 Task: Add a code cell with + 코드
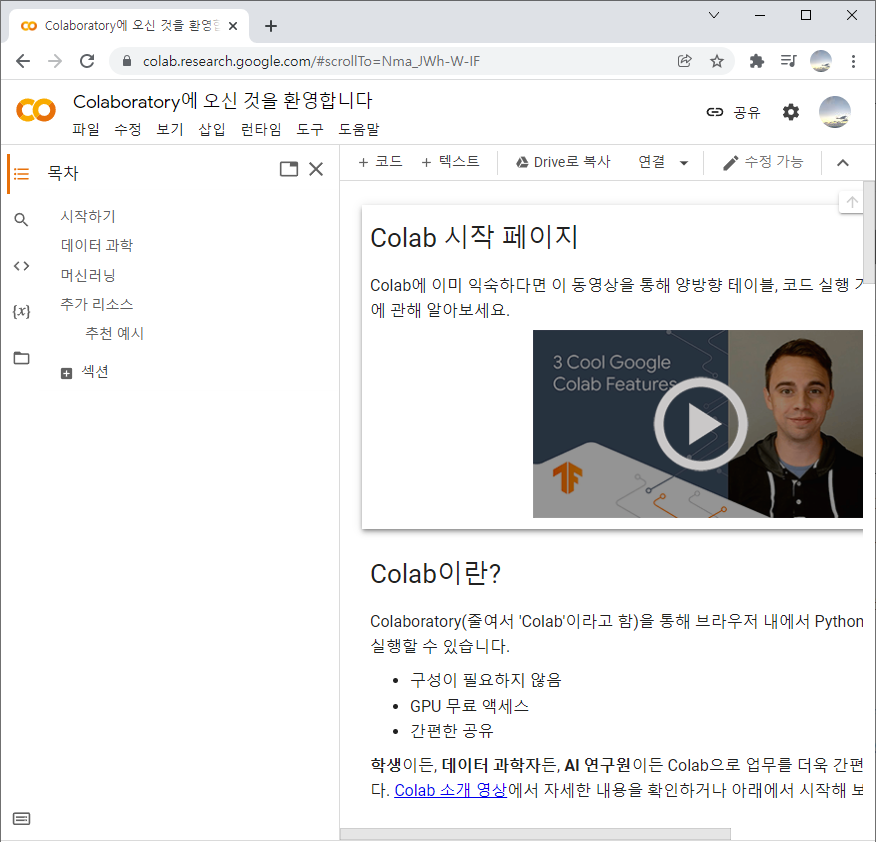click(x=380, y=161)
